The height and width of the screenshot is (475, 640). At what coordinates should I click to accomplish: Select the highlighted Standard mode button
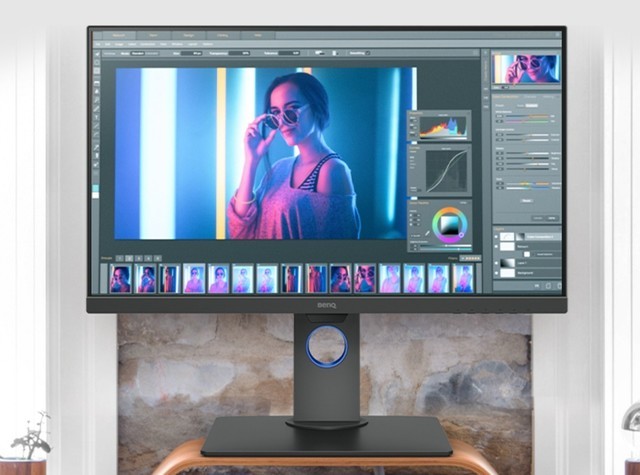(138, 53)
